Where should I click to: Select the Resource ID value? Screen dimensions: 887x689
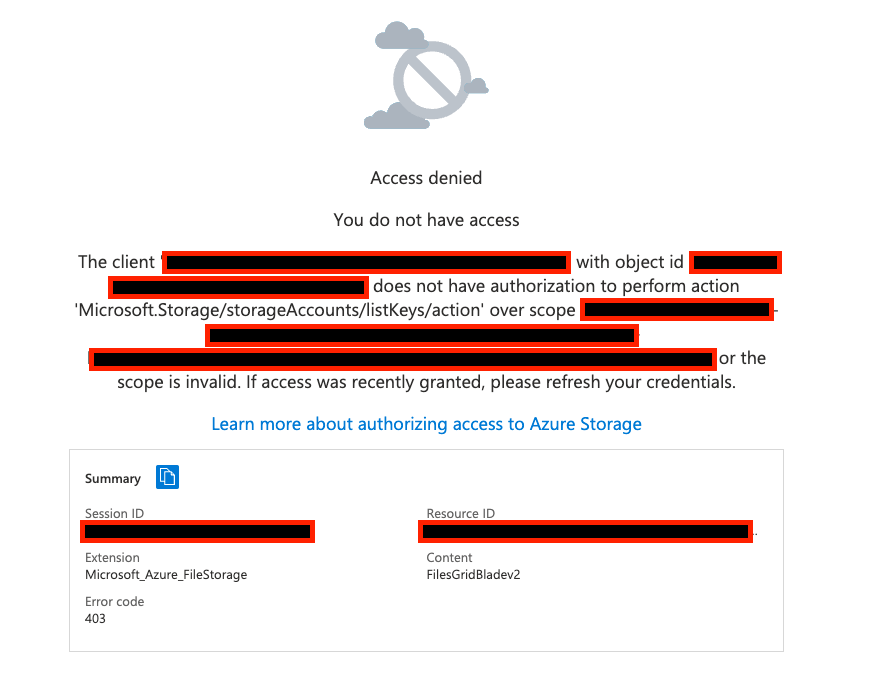[584, 531]
